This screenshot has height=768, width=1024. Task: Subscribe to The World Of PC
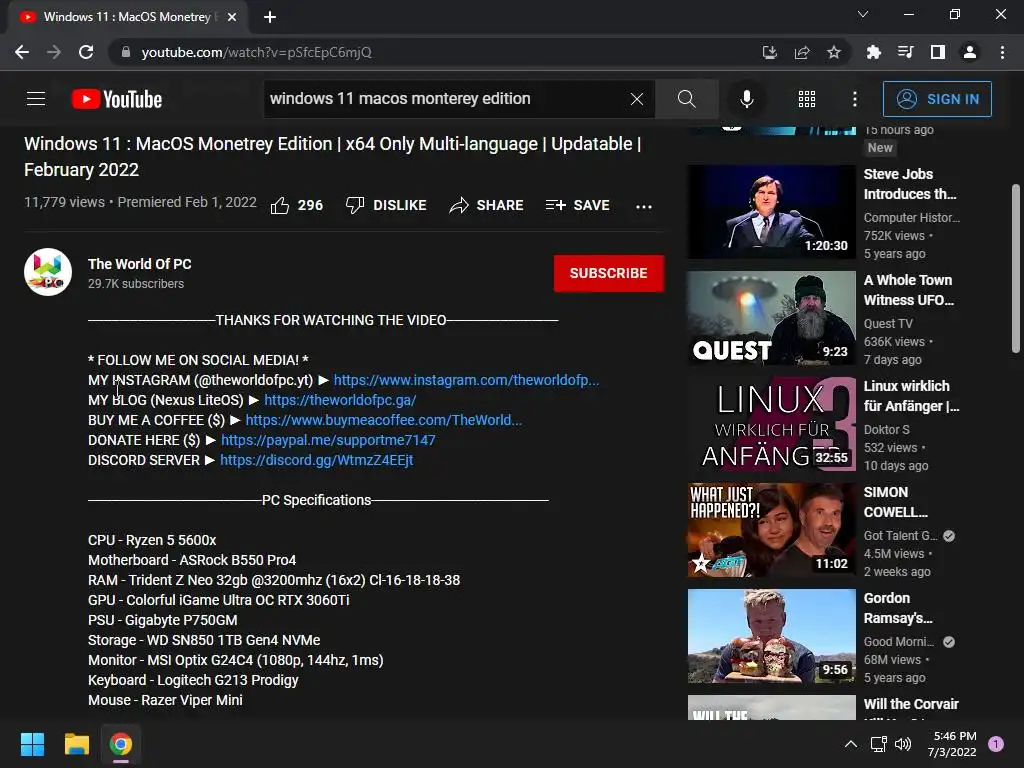(x=609, y=273)
